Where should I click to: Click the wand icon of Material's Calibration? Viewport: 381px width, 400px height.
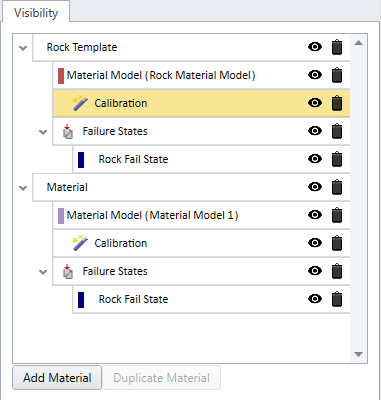(x=80, y=243)
